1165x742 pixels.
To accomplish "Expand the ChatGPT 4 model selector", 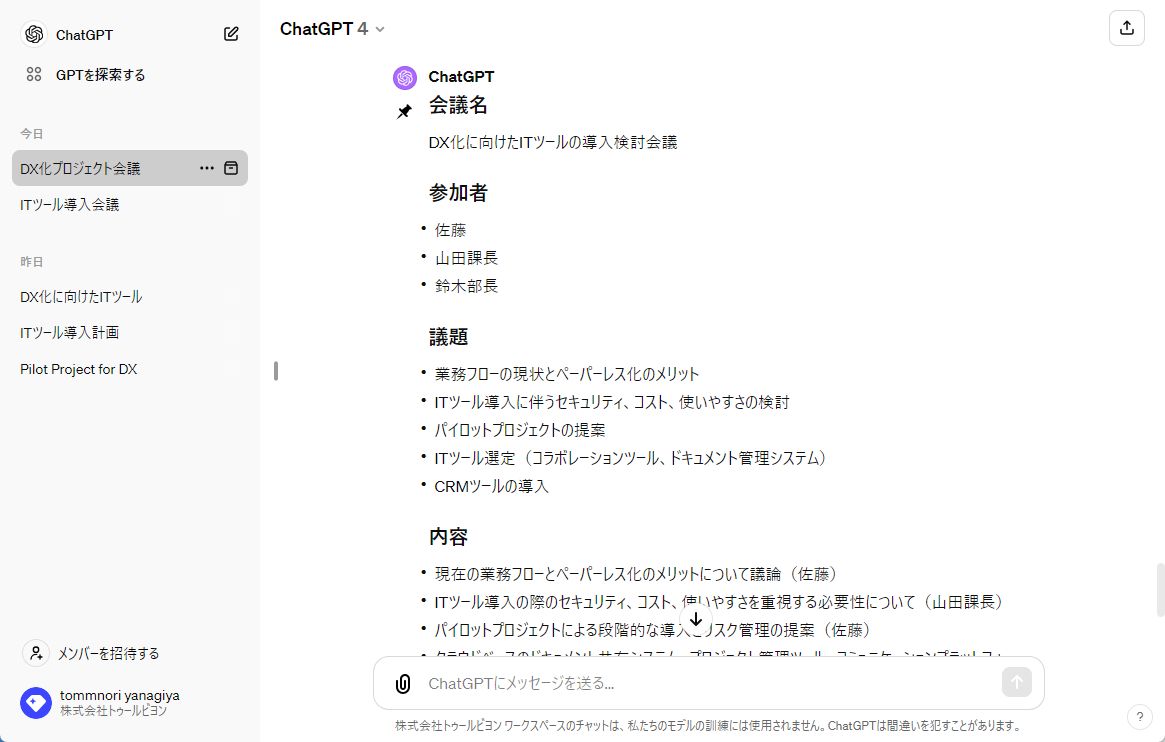I will click(333, 29).
